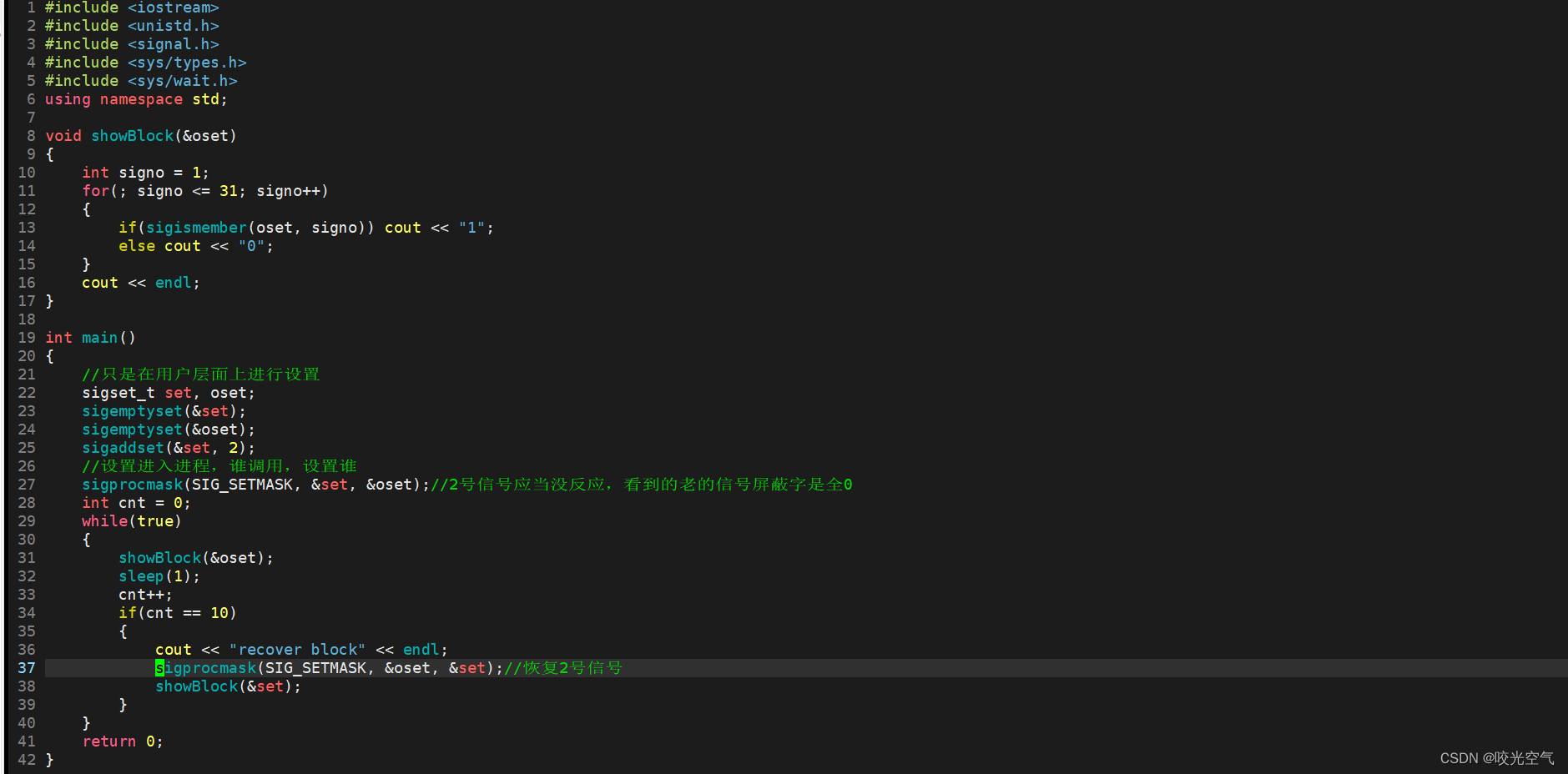Image resolution: width=1568 pixels, height=774 pixels.
Task: Click the 'if(sigismember(oset, signo))' line
Action: (306, 228)
